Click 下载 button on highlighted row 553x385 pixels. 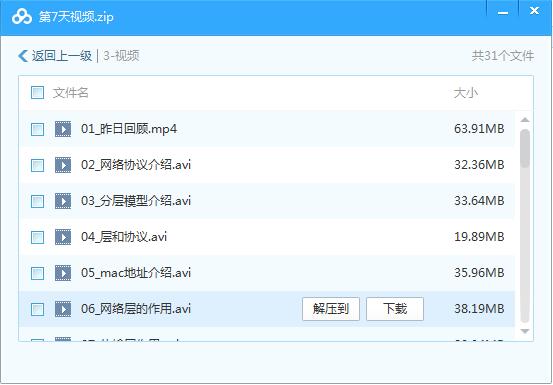pyautogui.click(x=395, y=309)
